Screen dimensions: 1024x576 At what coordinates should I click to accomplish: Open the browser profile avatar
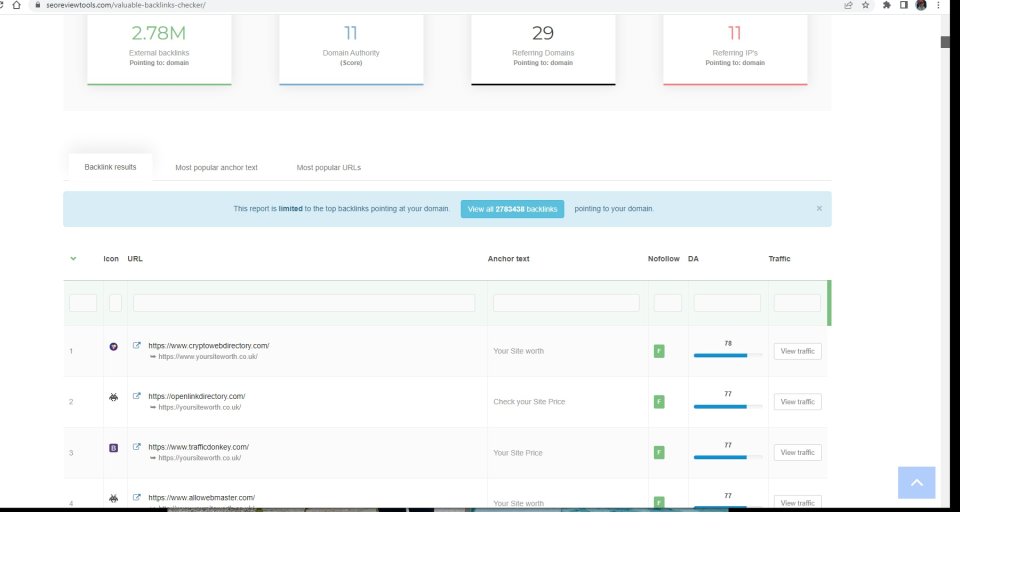pyautogui.click(x=921, y=5)
